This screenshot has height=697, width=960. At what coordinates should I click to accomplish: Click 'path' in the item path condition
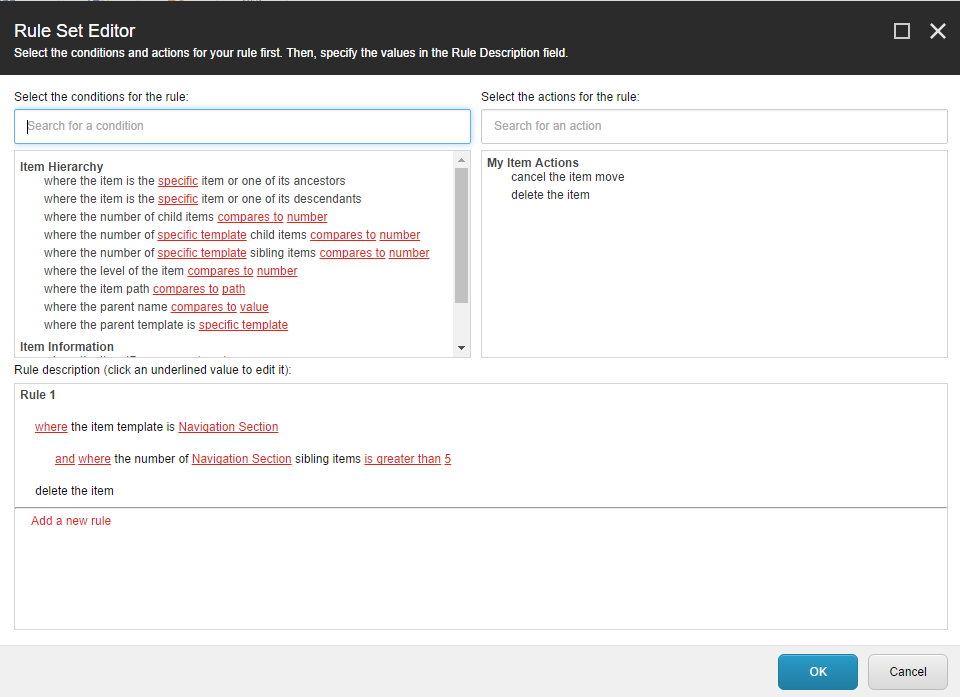(234, 288)
